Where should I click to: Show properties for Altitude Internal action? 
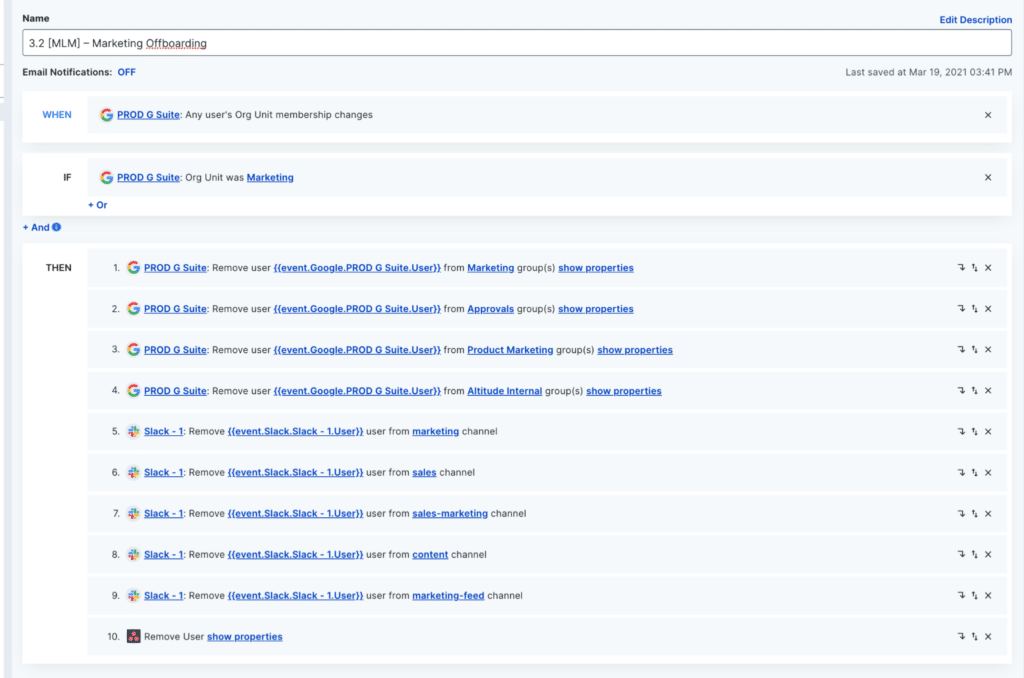tap(624, 391)
